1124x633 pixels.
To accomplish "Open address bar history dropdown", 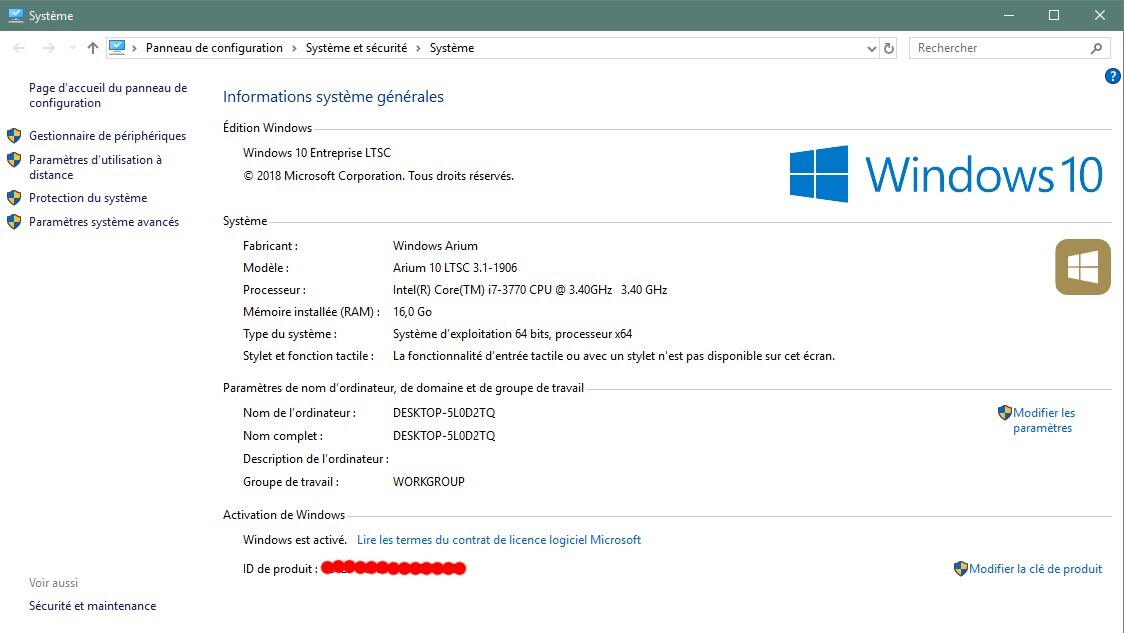I will pyautogui.click(x=872, y=49).
